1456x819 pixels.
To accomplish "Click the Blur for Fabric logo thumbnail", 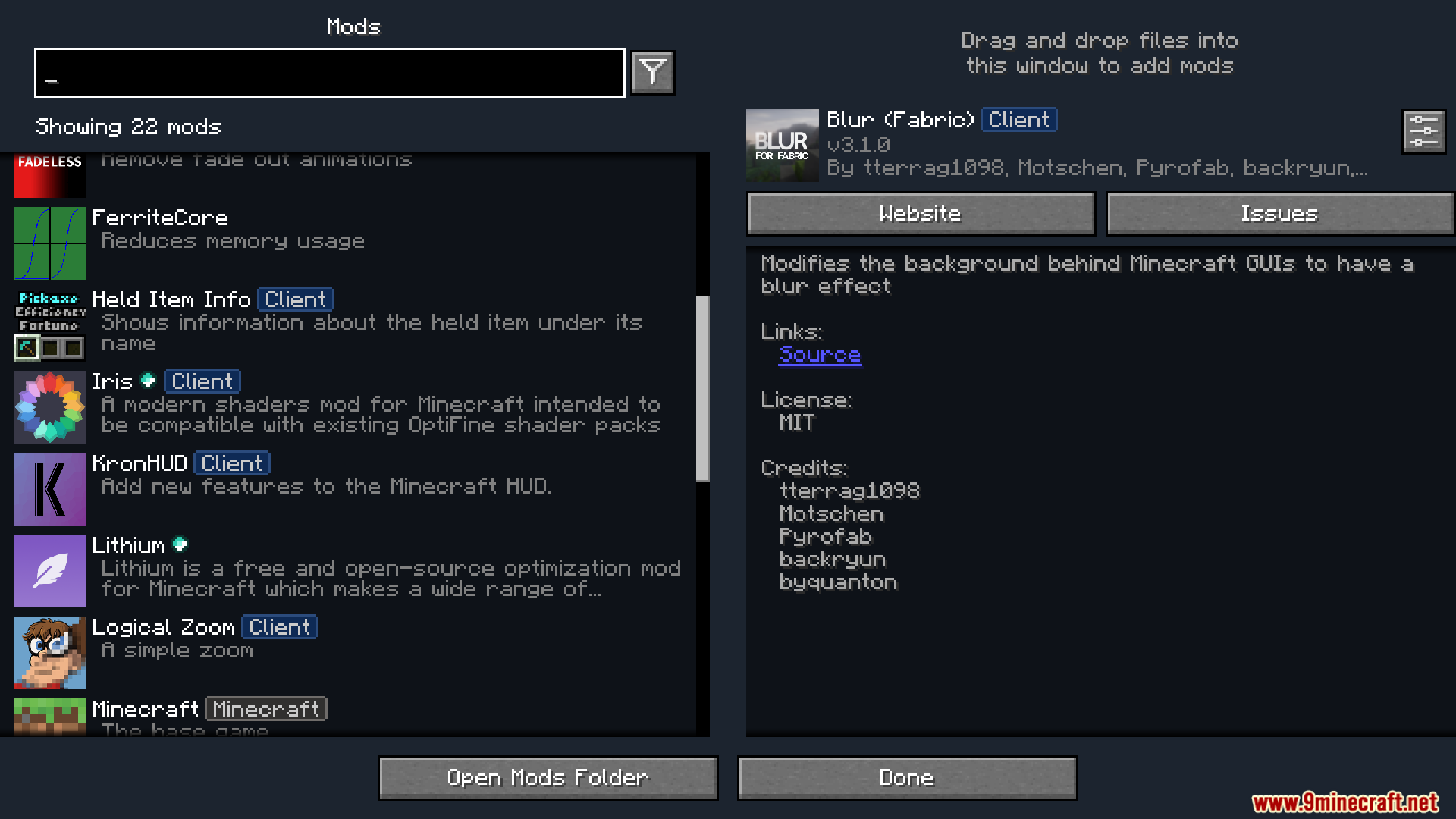I will point(783,146).
